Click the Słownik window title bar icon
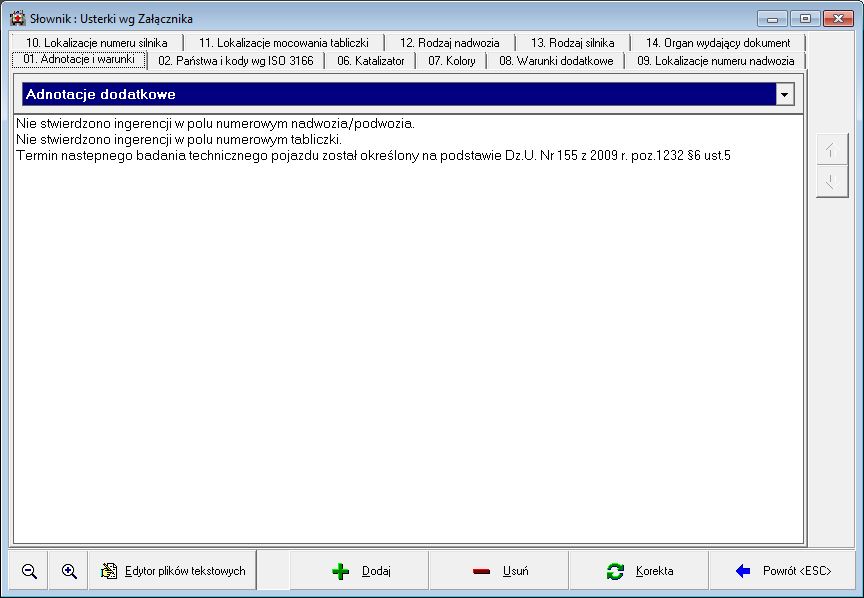 [17, 18]
